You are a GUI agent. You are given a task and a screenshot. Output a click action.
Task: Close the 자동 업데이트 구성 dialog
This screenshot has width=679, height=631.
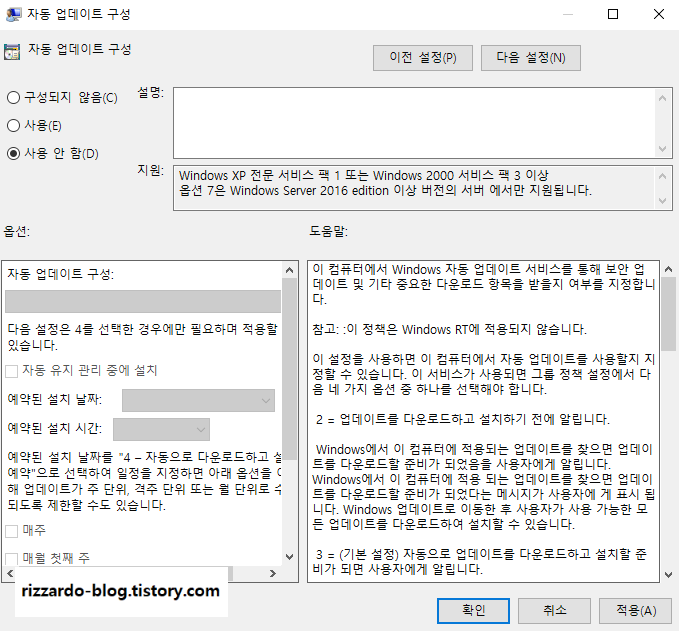pos(659,14)
